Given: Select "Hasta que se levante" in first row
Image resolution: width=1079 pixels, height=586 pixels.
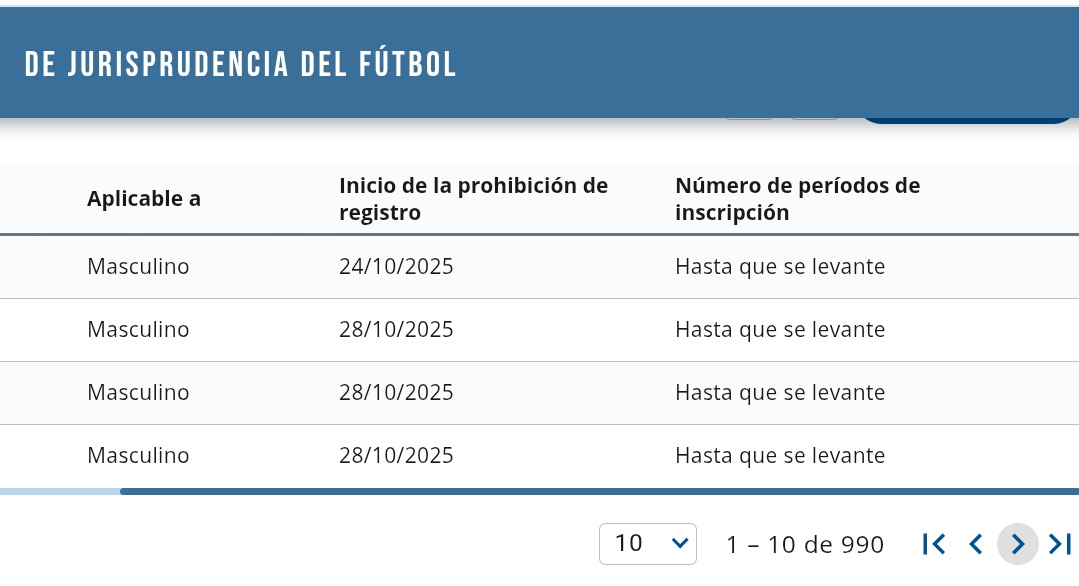Looking at the screenshot, I should (x=780, y=267).
